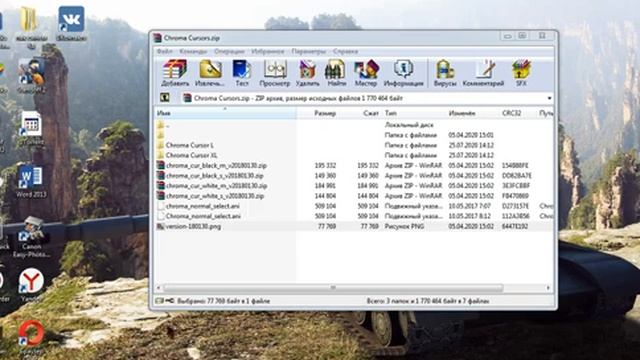Viewport: 640px width, 360px height.
Task: Select chroma_cur_white_s_v20180130.zip file
Action: click(x=215, y=196)
